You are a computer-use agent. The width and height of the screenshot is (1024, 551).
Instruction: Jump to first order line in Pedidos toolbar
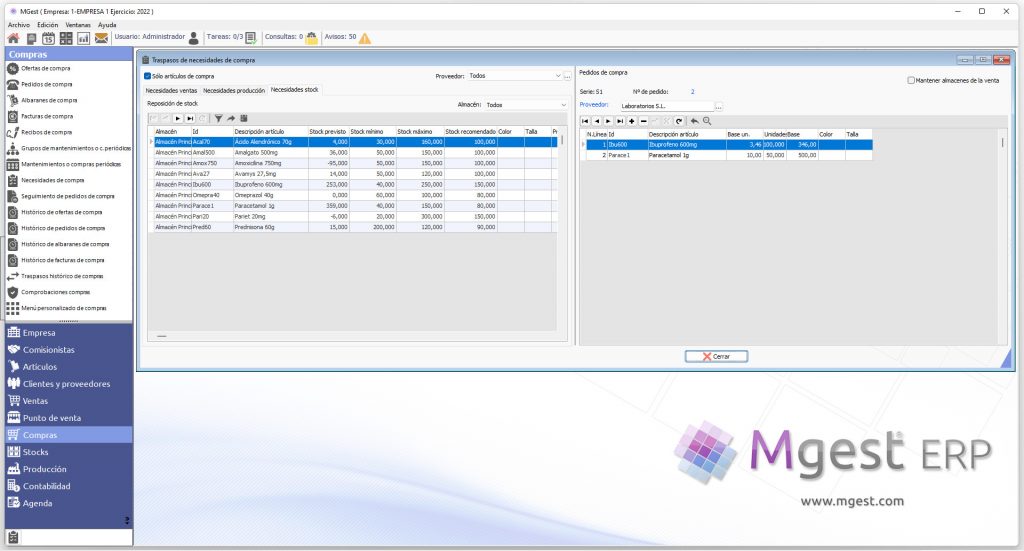[x=585, y=121]
